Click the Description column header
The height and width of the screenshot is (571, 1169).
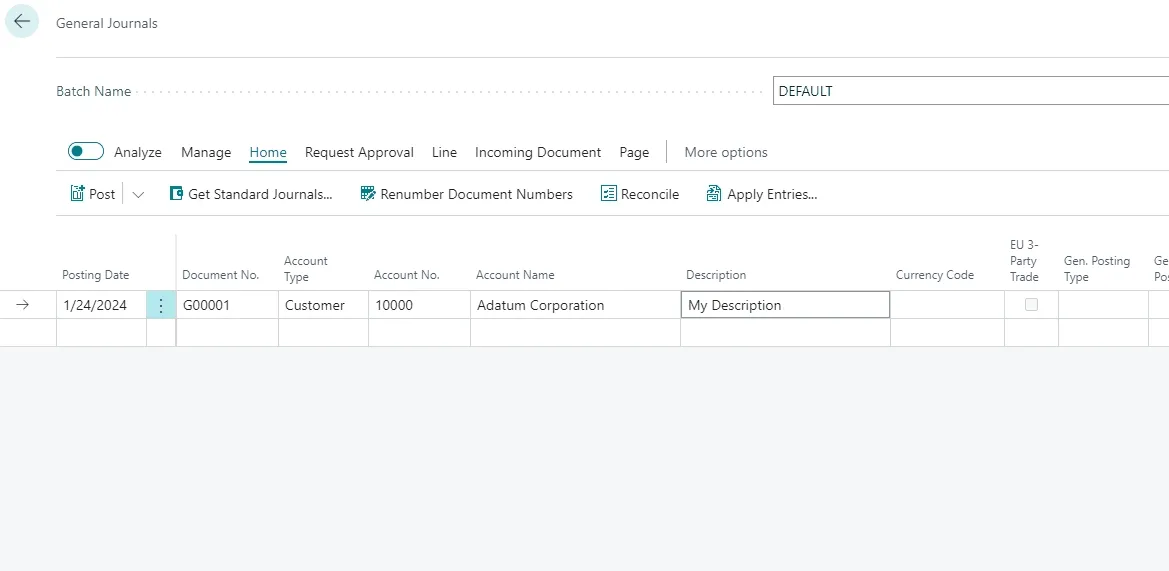pyautogui.click(x=716, y=275)
